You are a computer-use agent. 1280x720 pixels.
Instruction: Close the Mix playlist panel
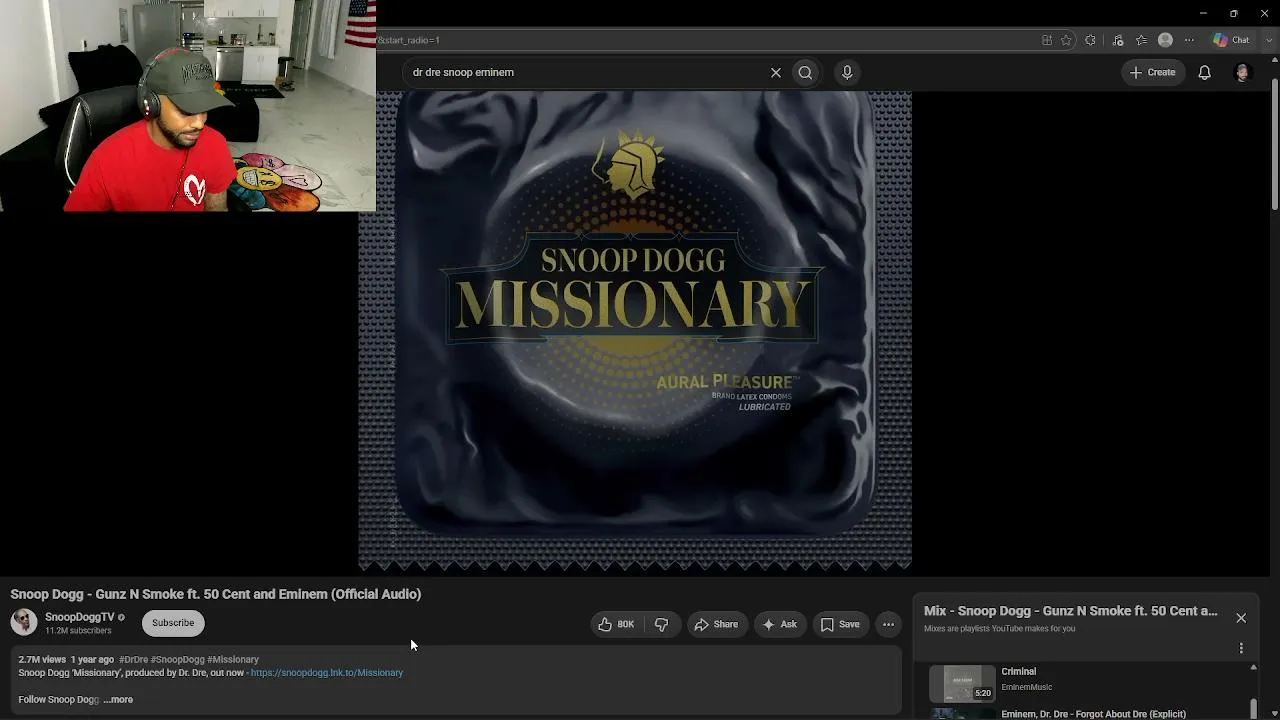click(x=1241, y=618)
